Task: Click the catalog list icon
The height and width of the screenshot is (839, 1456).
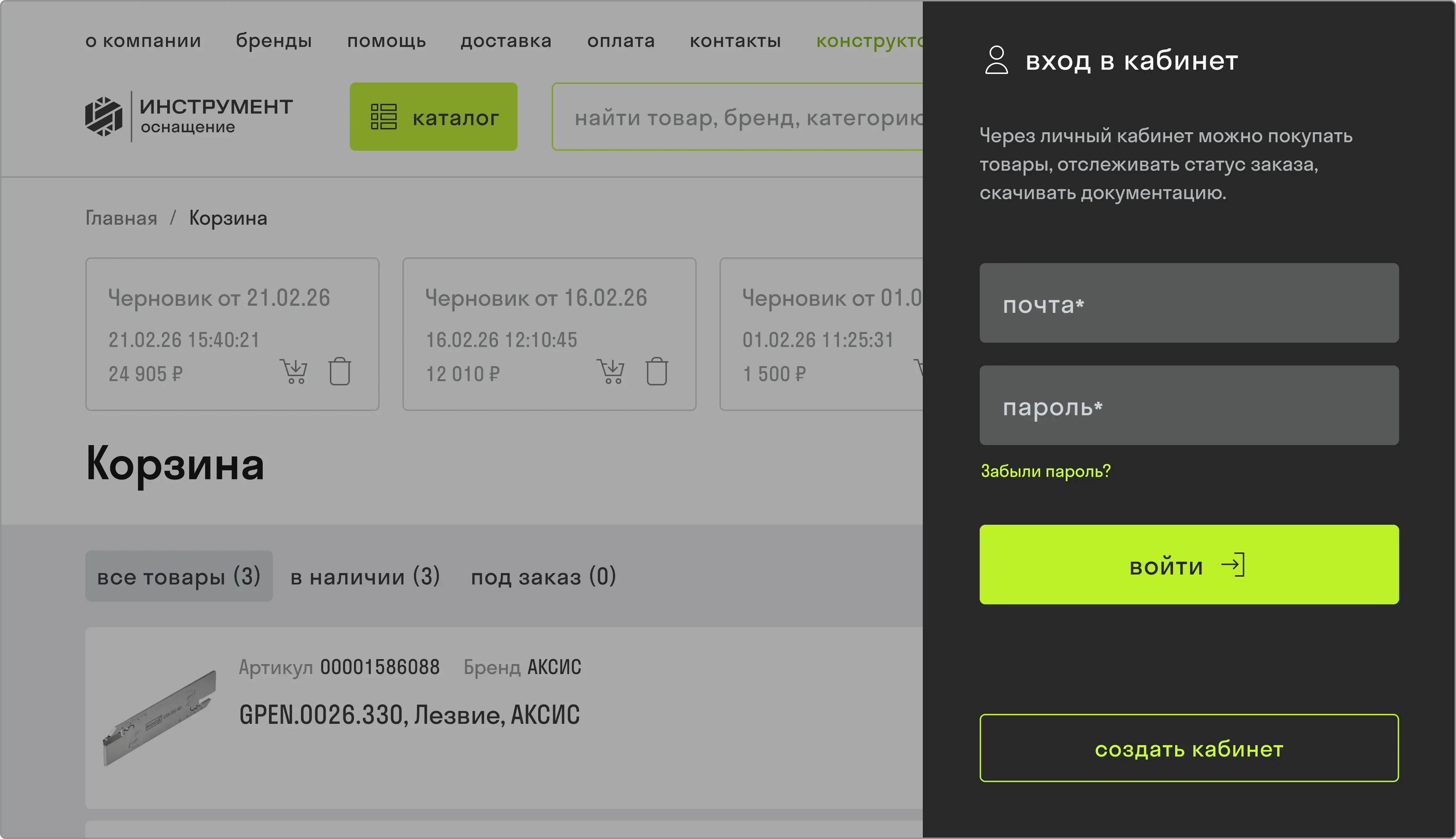Action: pos(384,116)
